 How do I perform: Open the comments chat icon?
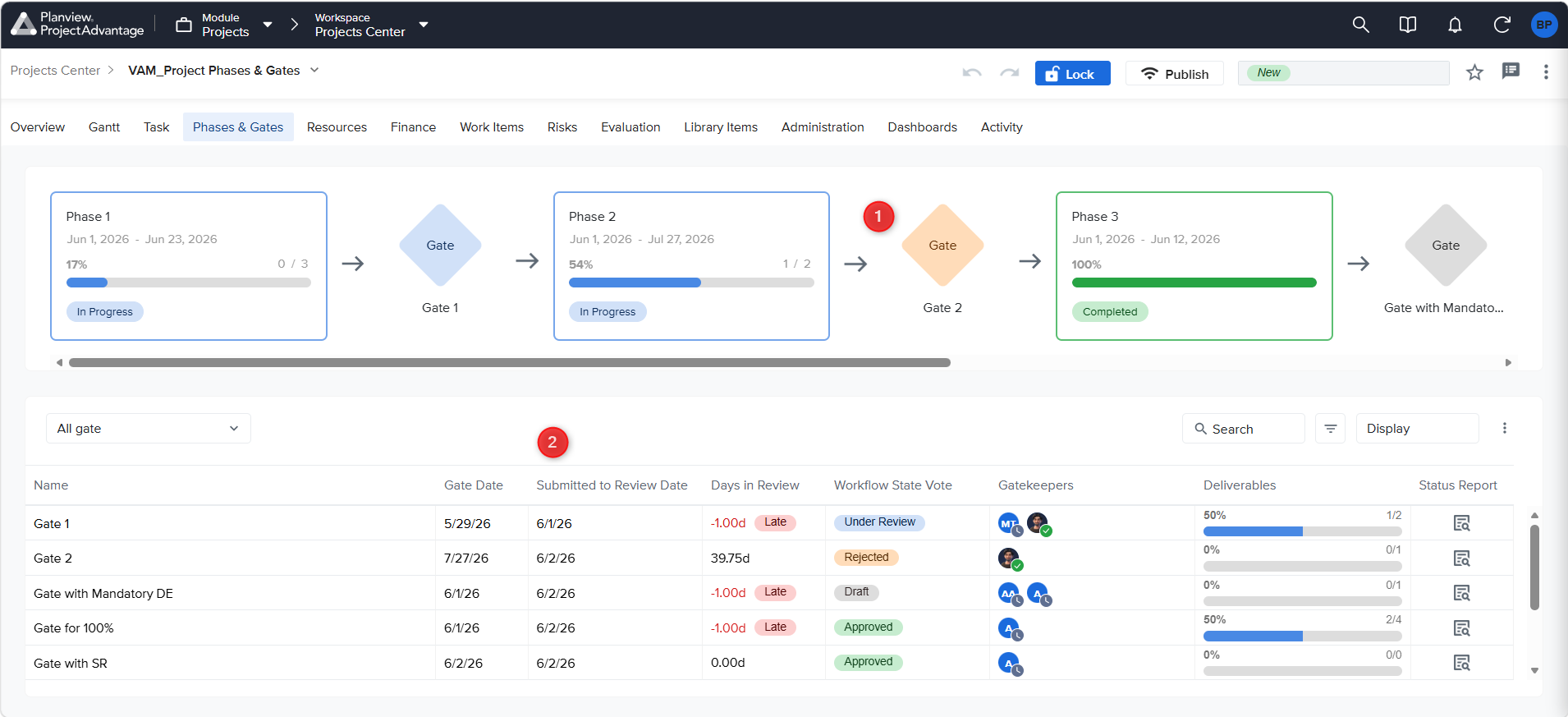(1511, 71)
